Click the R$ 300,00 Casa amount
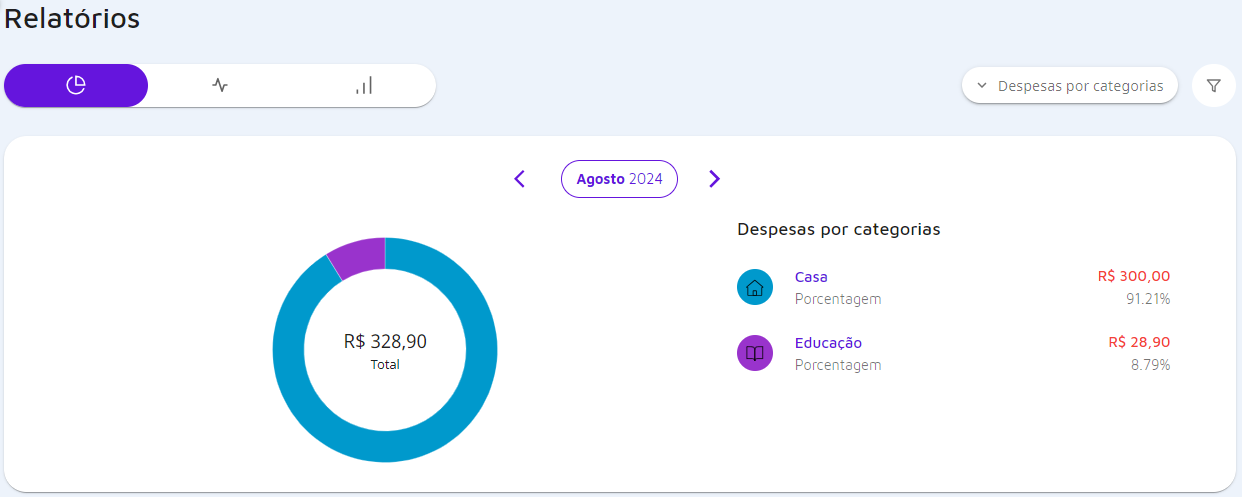The height and width of the screenshot is (497, 1242). 1133,276
